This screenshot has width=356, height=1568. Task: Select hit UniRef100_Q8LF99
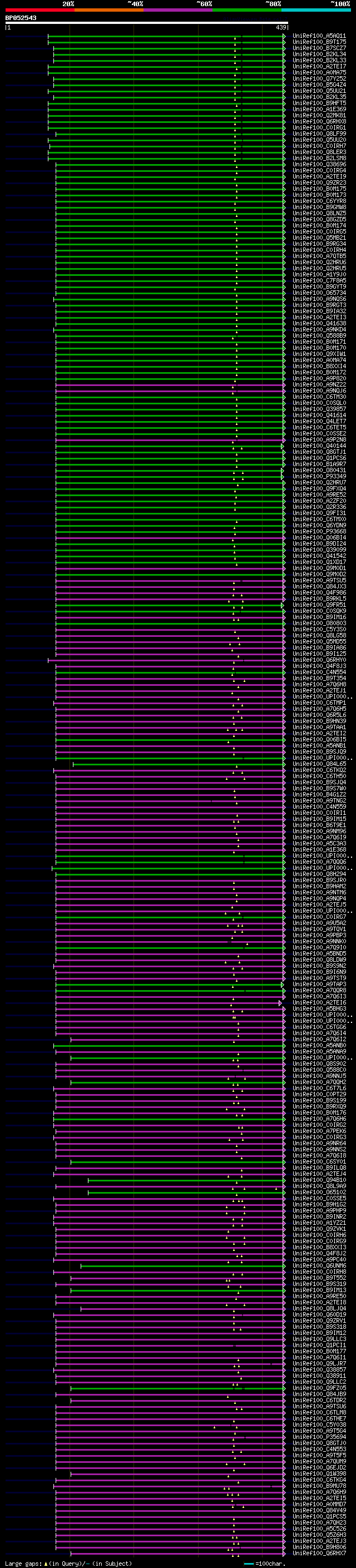coord(319,133)
